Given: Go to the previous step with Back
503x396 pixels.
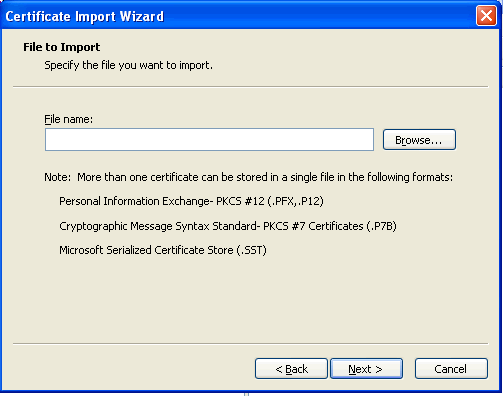Looking at the screenshot, I should click(291, 369).
